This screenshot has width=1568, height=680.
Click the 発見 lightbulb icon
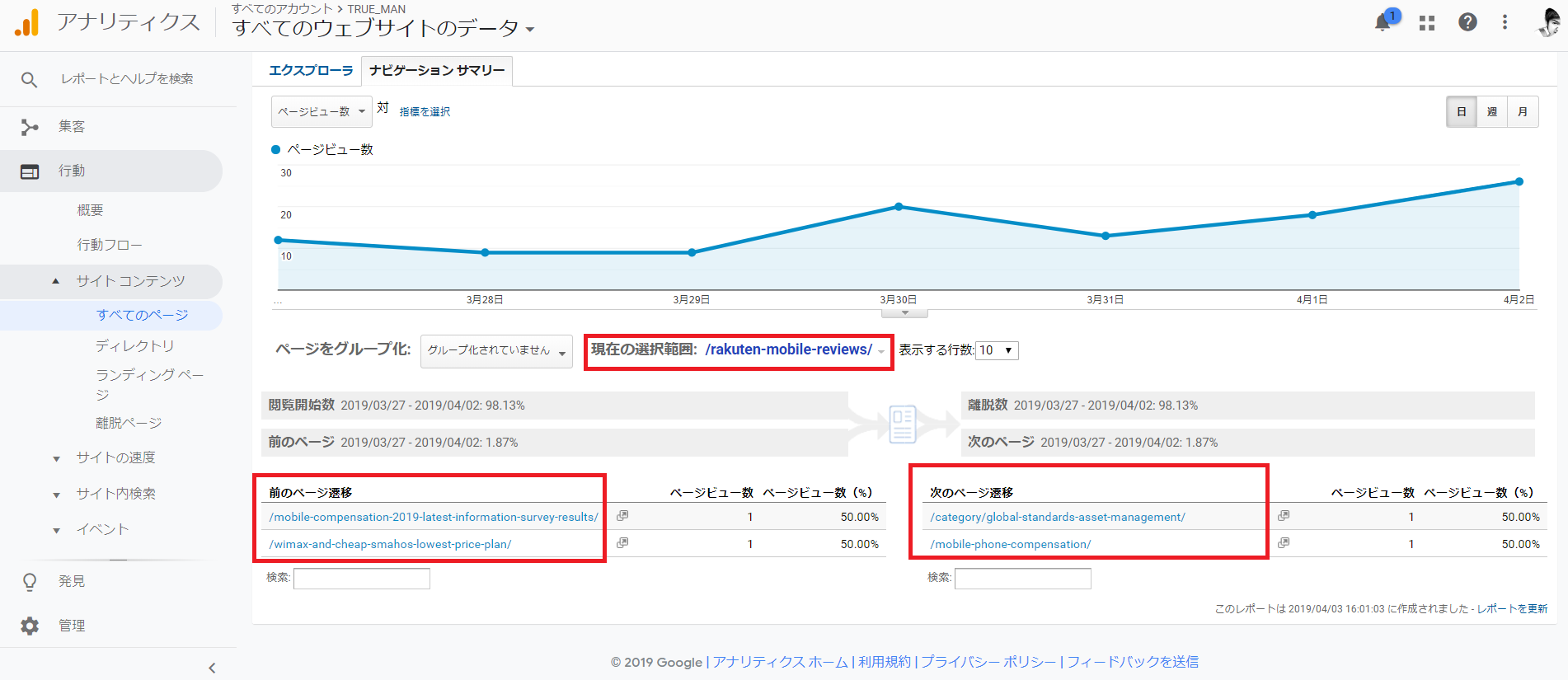point(30,582)
